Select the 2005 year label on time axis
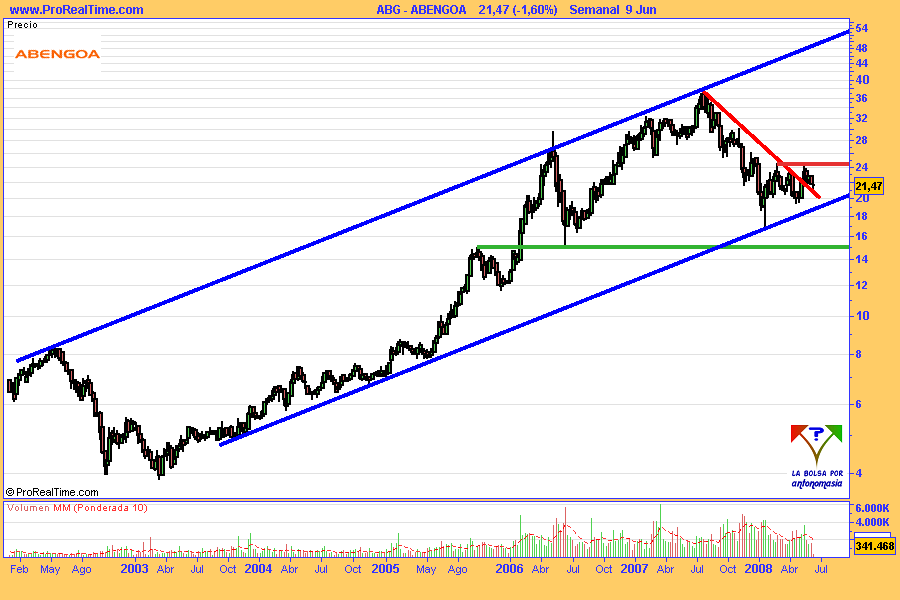This screenshot has height=600, width=900. (385, 569)
